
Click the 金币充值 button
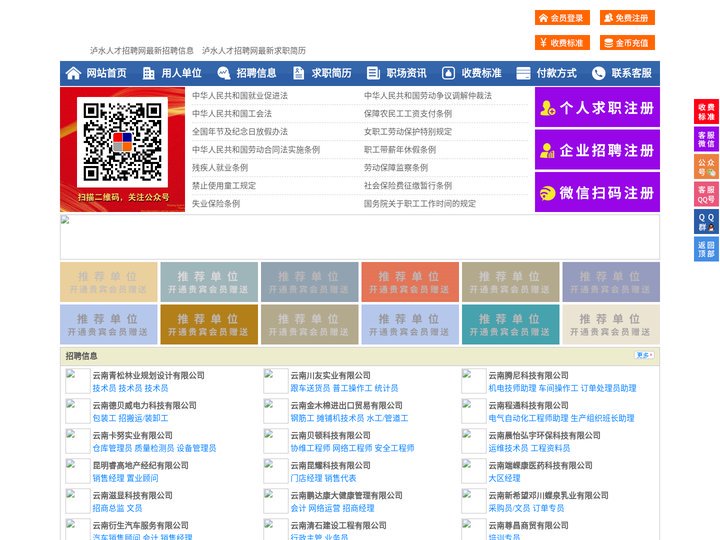coord(627,43)
